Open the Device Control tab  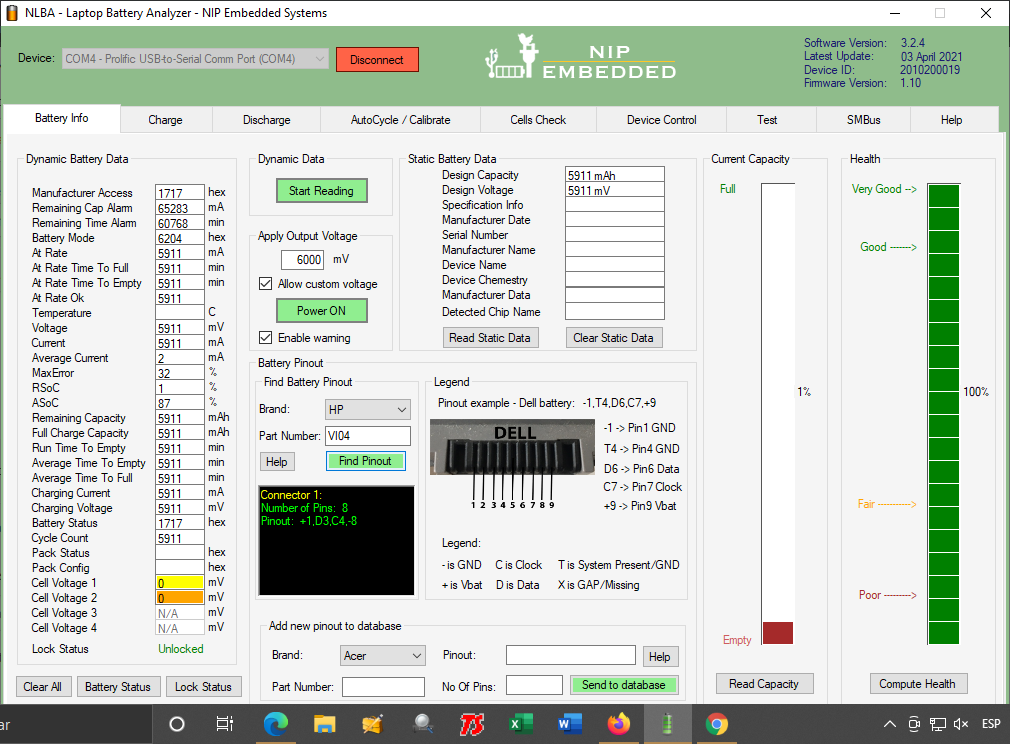[x=662, y=120]
